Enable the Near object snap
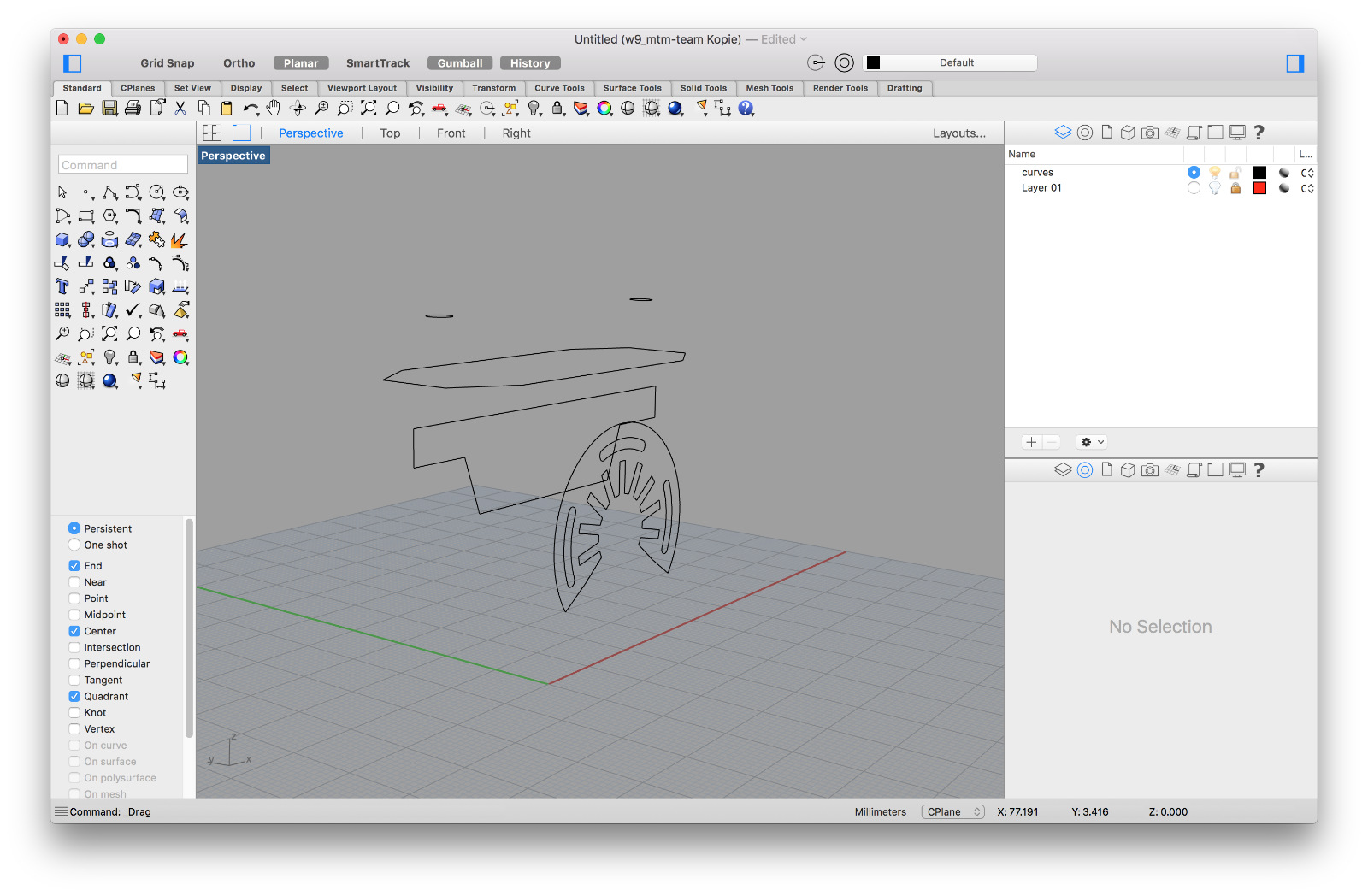Viewport: 1368px width, 896px height. point(74,582)
